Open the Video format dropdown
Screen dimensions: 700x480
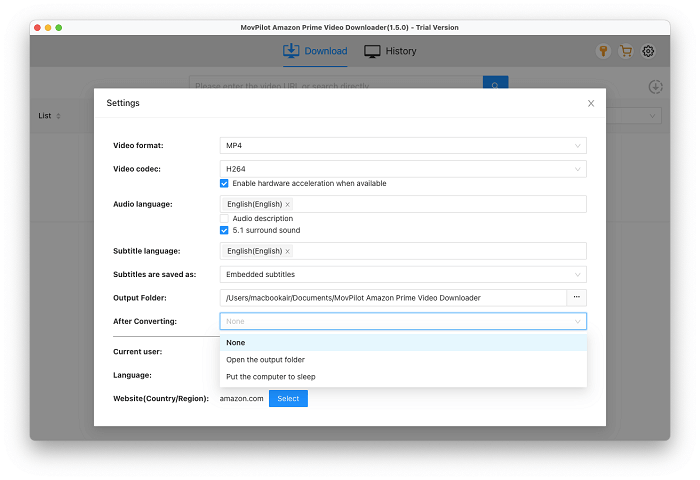[403, 146]
